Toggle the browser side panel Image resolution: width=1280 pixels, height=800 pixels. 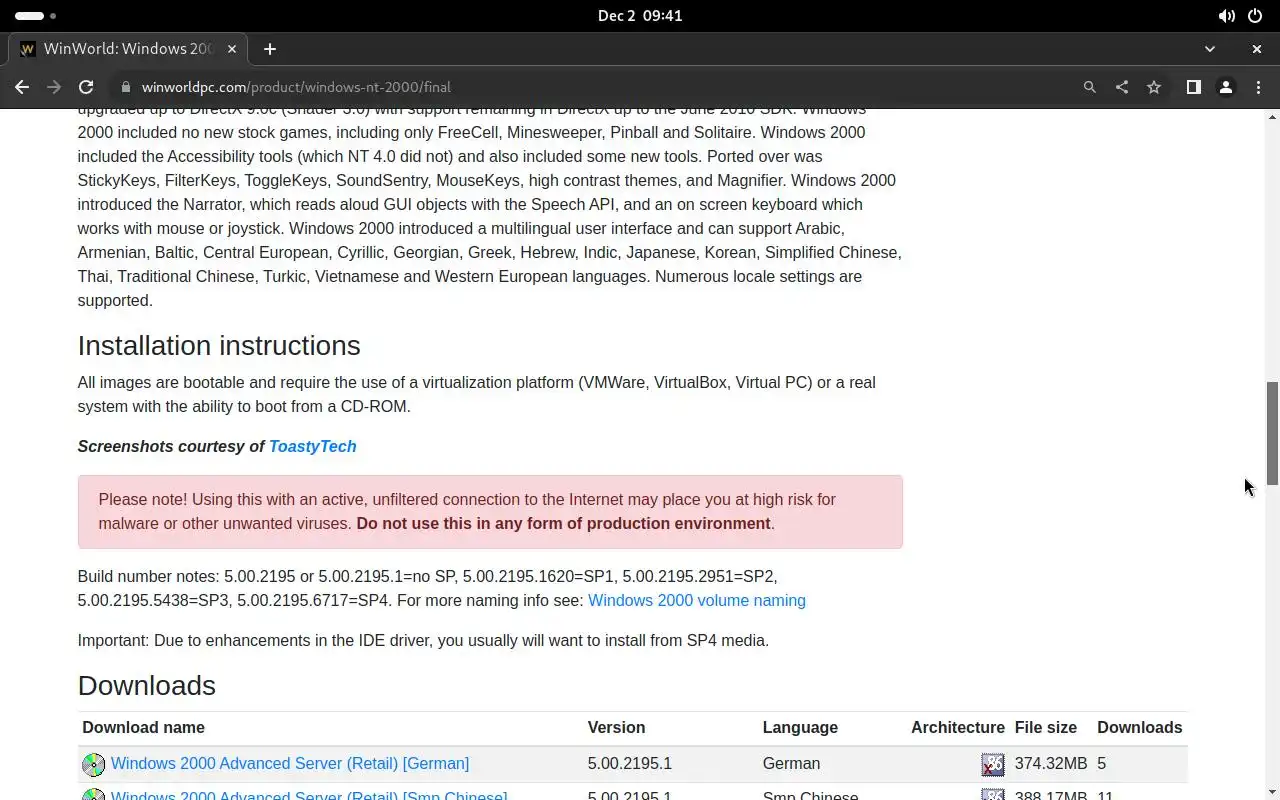pos(1193,87)
